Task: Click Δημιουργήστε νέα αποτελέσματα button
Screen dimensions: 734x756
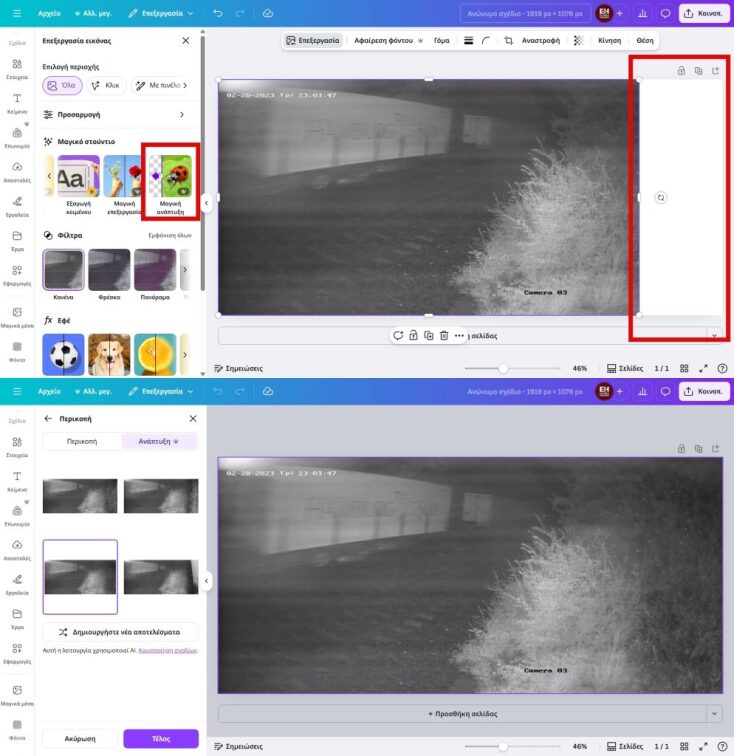Action: pos(120,632)
